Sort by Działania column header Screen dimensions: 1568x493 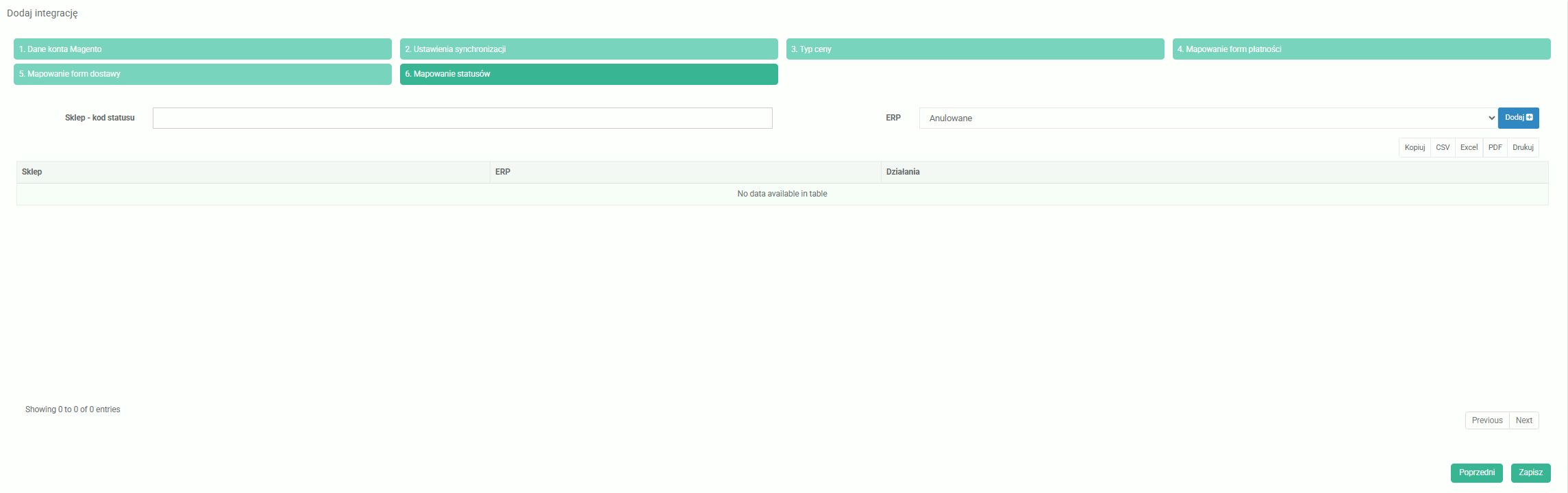tap(1214, 172)
